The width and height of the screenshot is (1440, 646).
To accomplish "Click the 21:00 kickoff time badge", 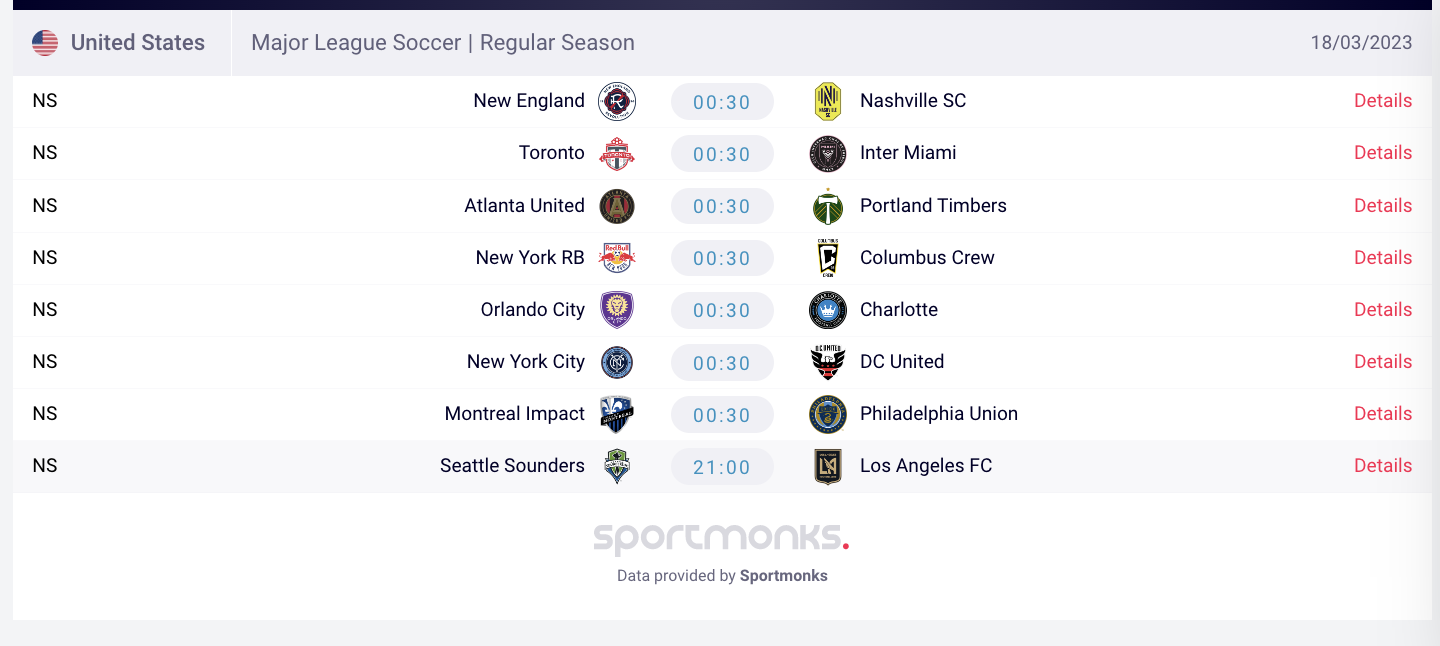I will (x=722, y=467).
